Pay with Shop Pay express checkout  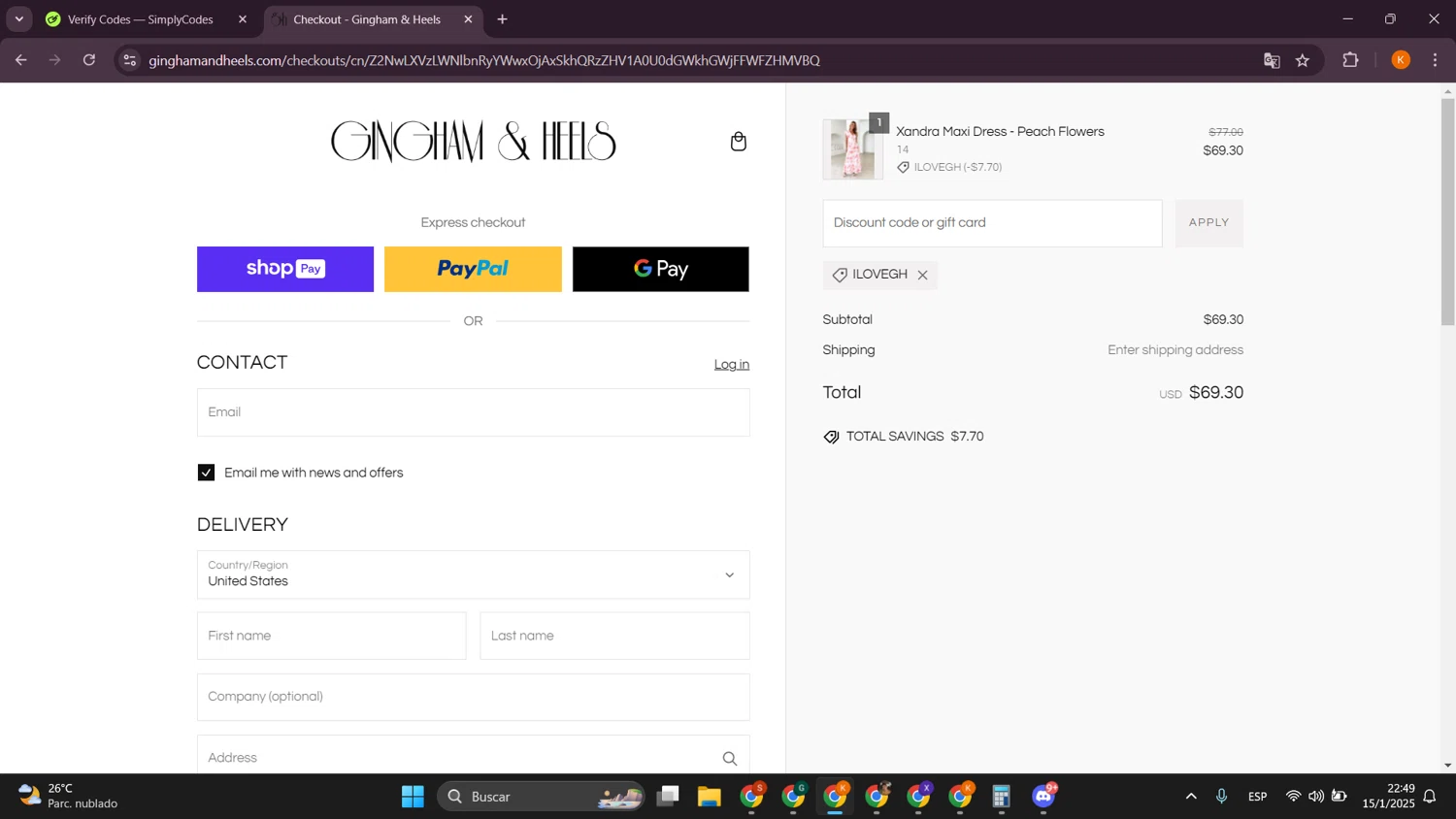(x=285, y=269)
